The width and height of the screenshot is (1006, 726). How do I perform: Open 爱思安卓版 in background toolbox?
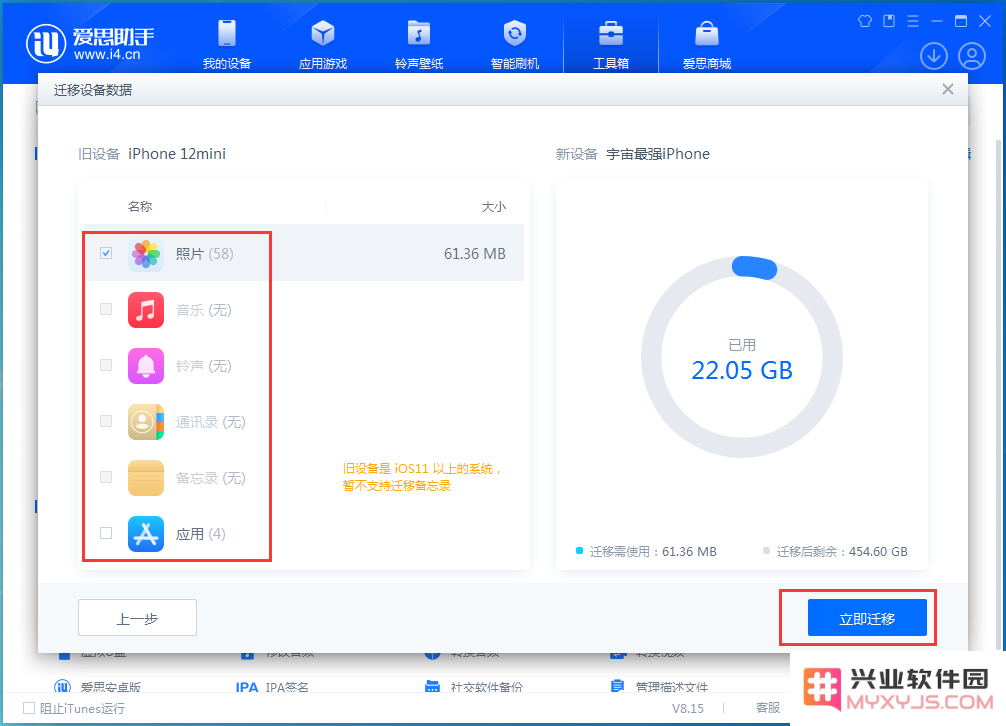pos(98,687)
